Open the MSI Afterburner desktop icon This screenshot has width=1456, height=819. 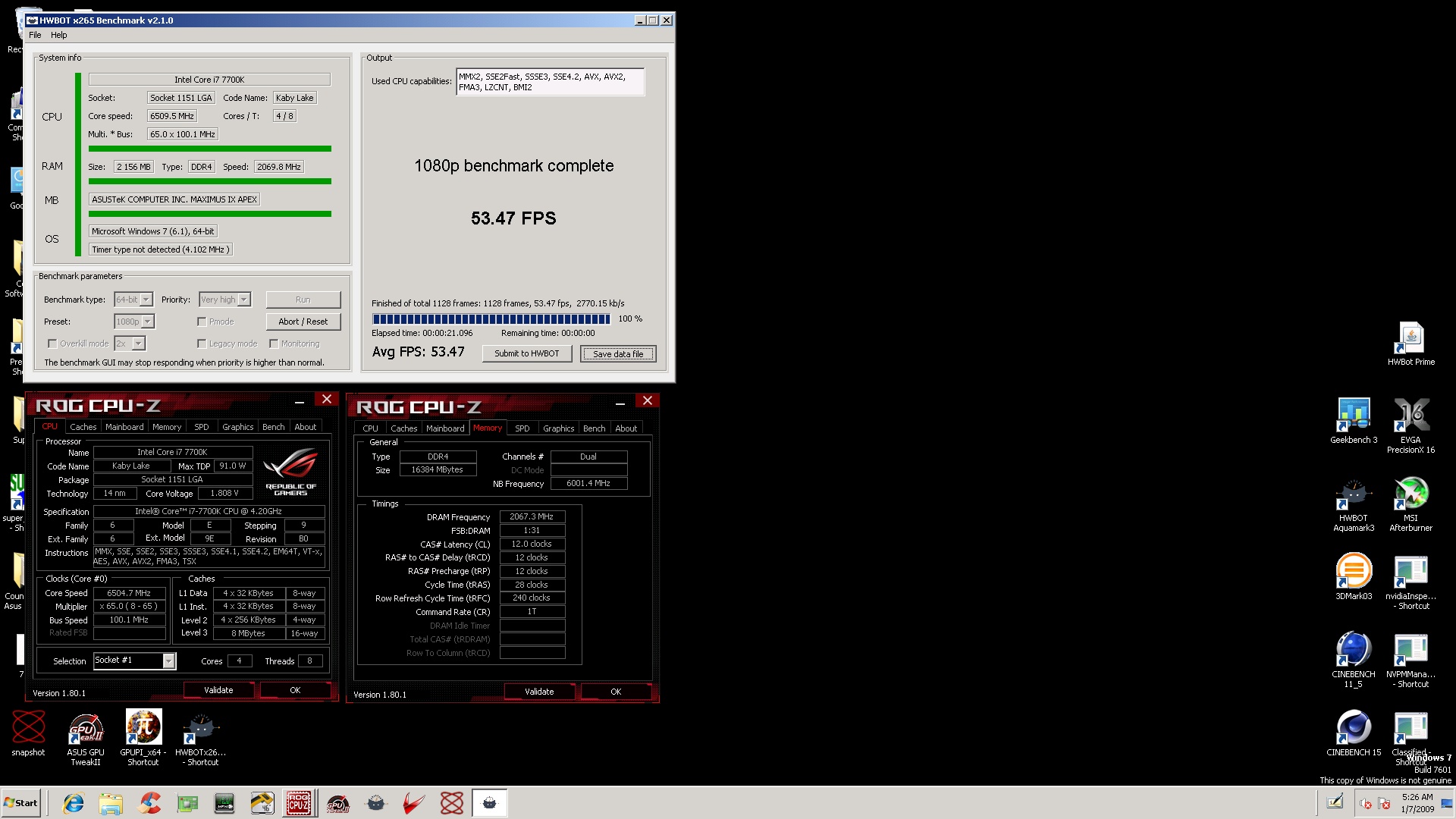(1410, 504)
